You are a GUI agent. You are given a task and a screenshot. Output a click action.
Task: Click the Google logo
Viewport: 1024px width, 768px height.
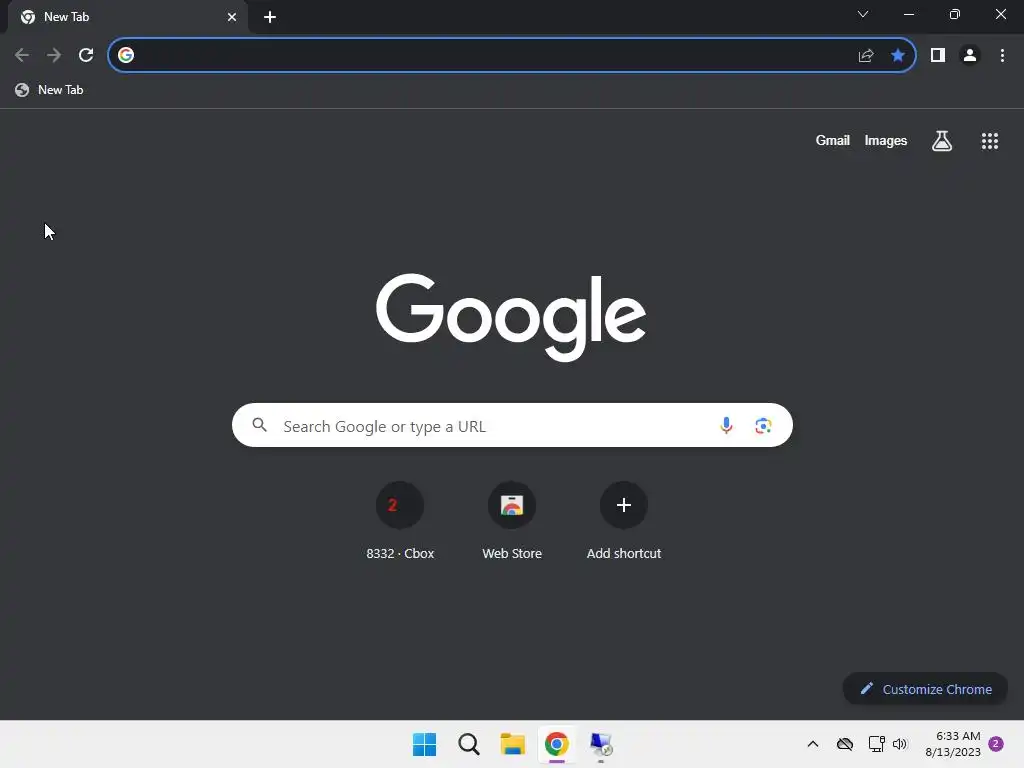click(511, 317)
